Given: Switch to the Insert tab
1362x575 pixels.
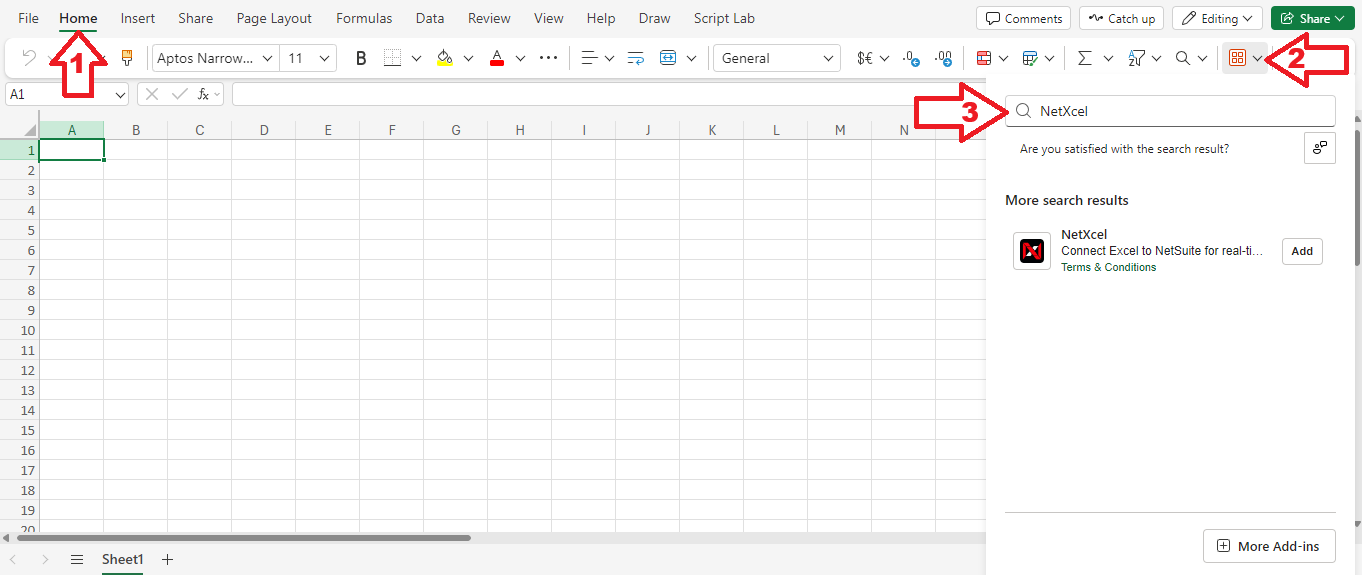Looking at the screenshot, I should pos(138,18).
